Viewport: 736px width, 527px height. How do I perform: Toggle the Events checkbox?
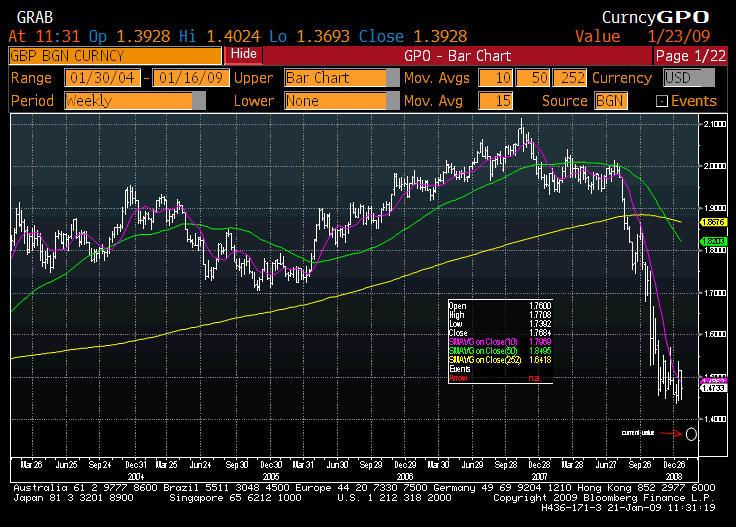tap(661, 101)
